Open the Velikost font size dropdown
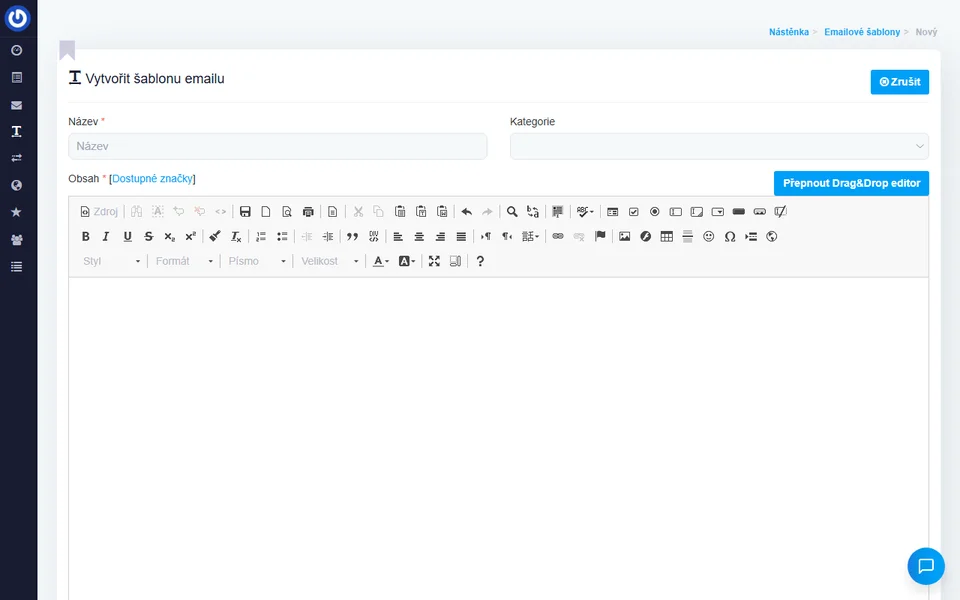The height and width of the screenshot is (600, 960). tap(330, 261)
